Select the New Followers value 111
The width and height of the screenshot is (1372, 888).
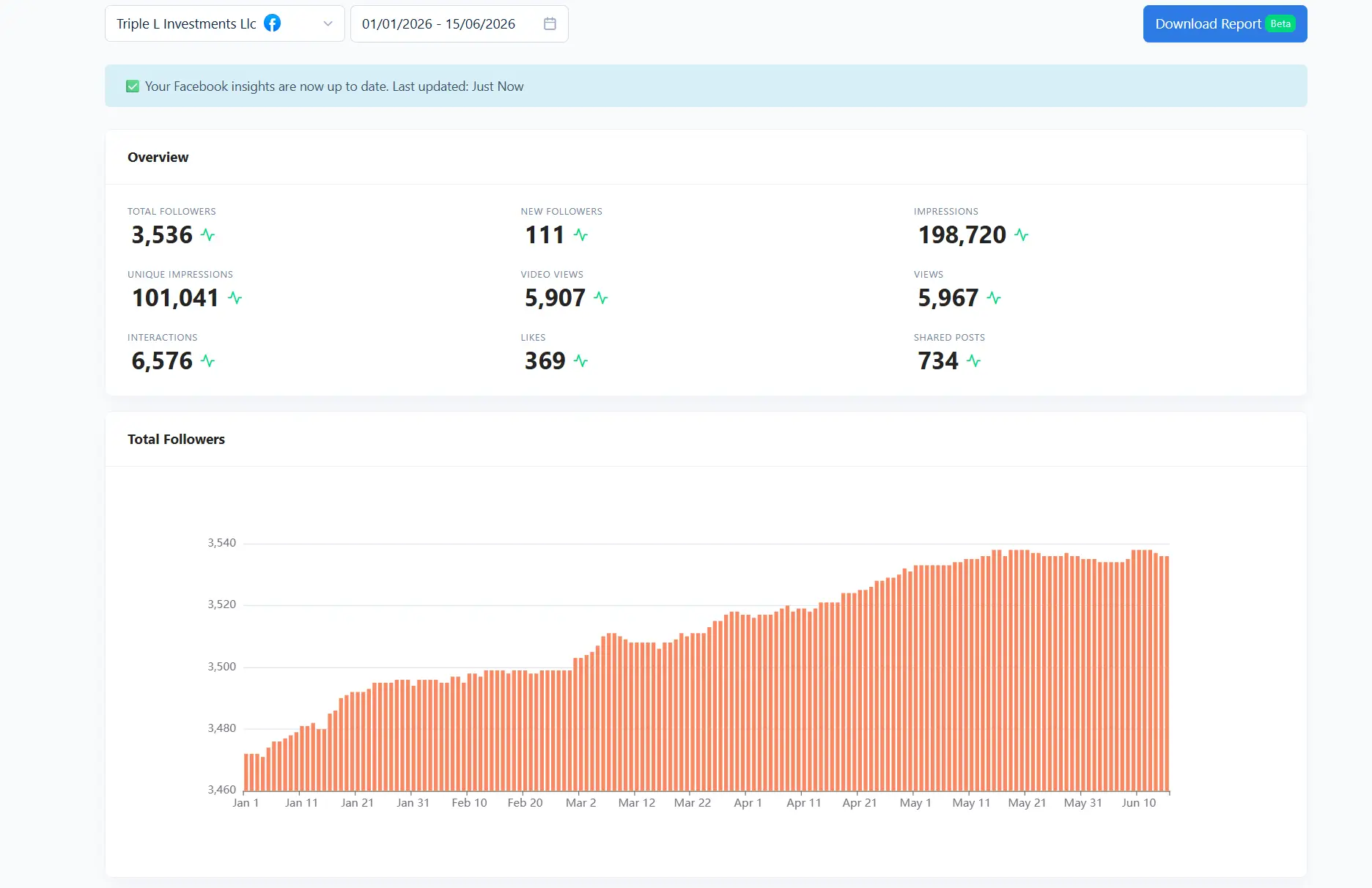pos(545,235)
